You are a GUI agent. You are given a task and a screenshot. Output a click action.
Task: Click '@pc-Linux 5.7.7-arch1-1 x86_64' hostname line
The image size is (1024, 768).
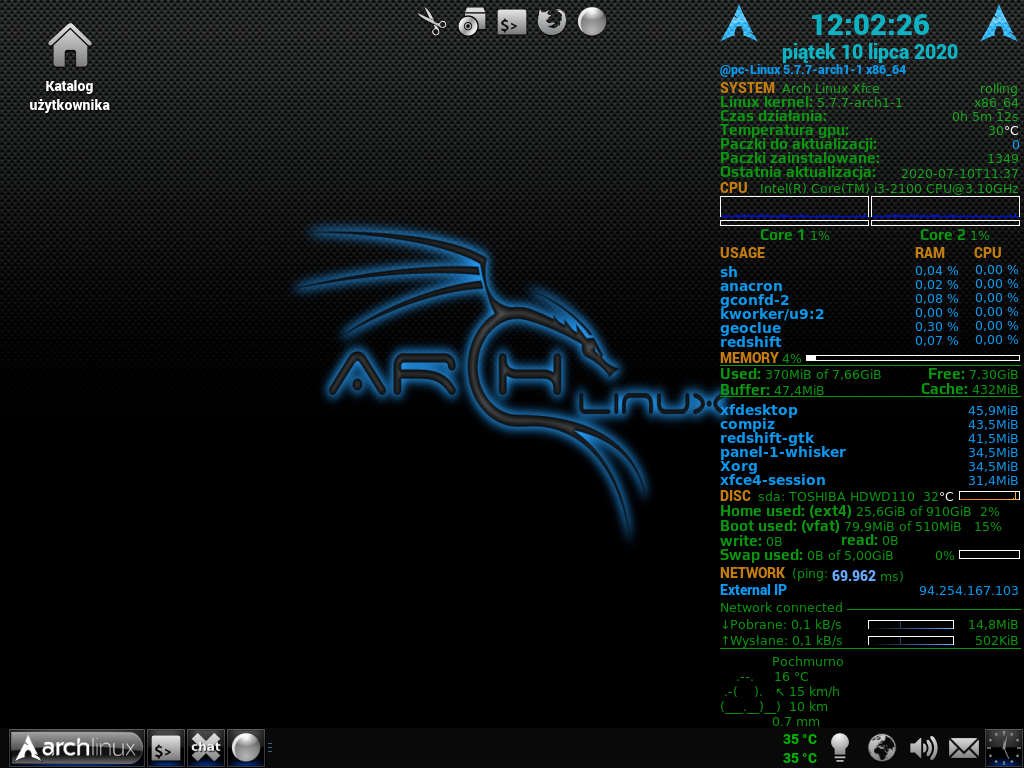coord(812,70)
